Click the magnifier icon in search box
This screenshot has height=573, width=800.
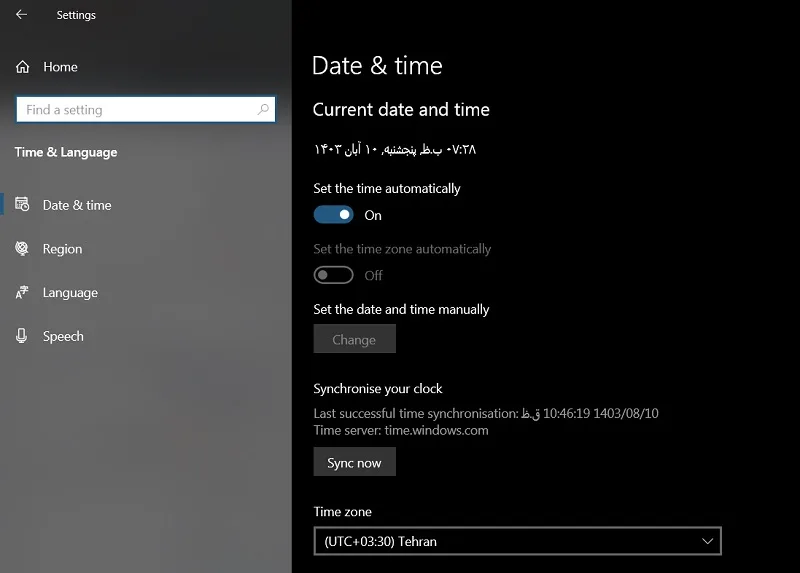coord(263,109)
